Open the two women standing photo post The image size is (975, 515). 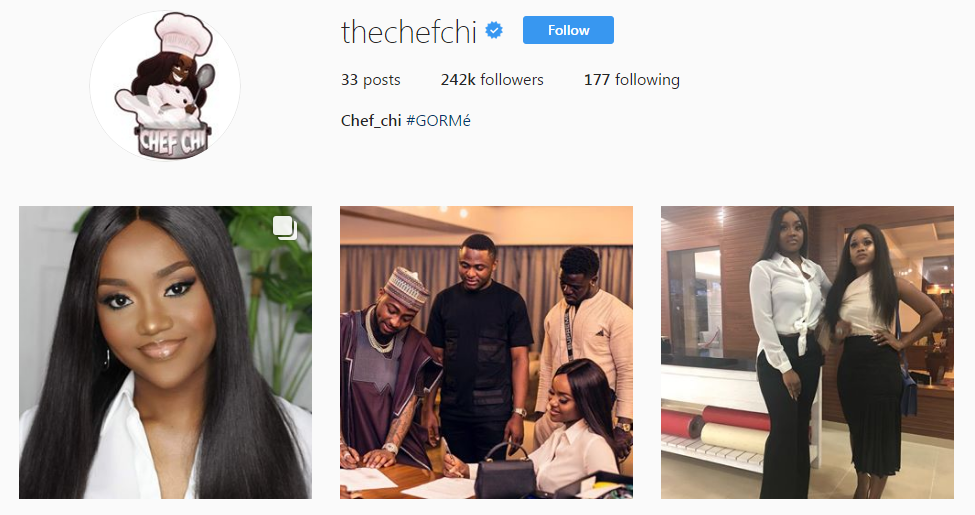pyautogui.click(x=807, y=353)
